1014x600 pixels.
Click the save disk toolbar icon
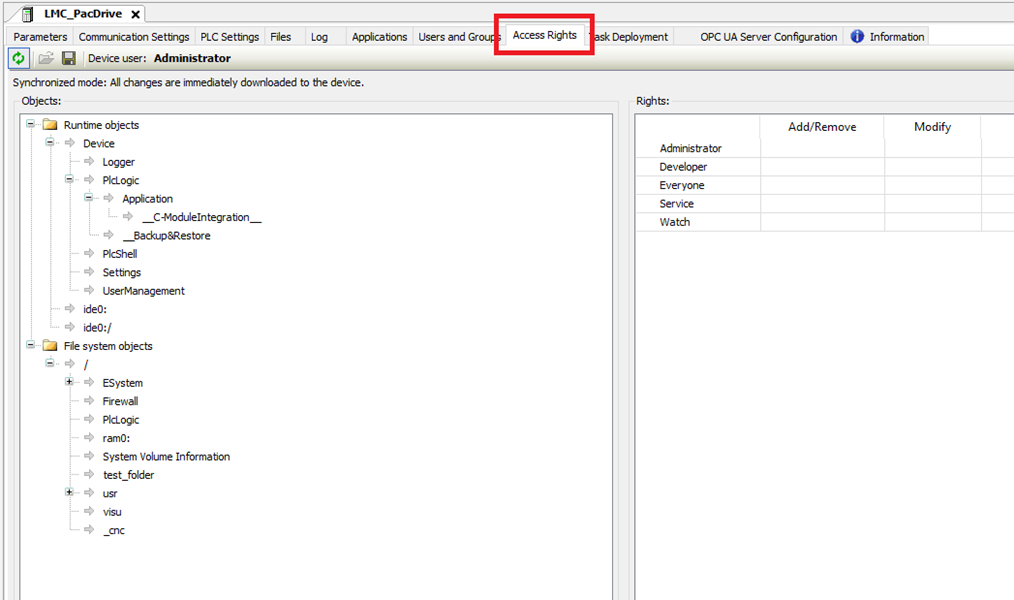pos(69,59)
